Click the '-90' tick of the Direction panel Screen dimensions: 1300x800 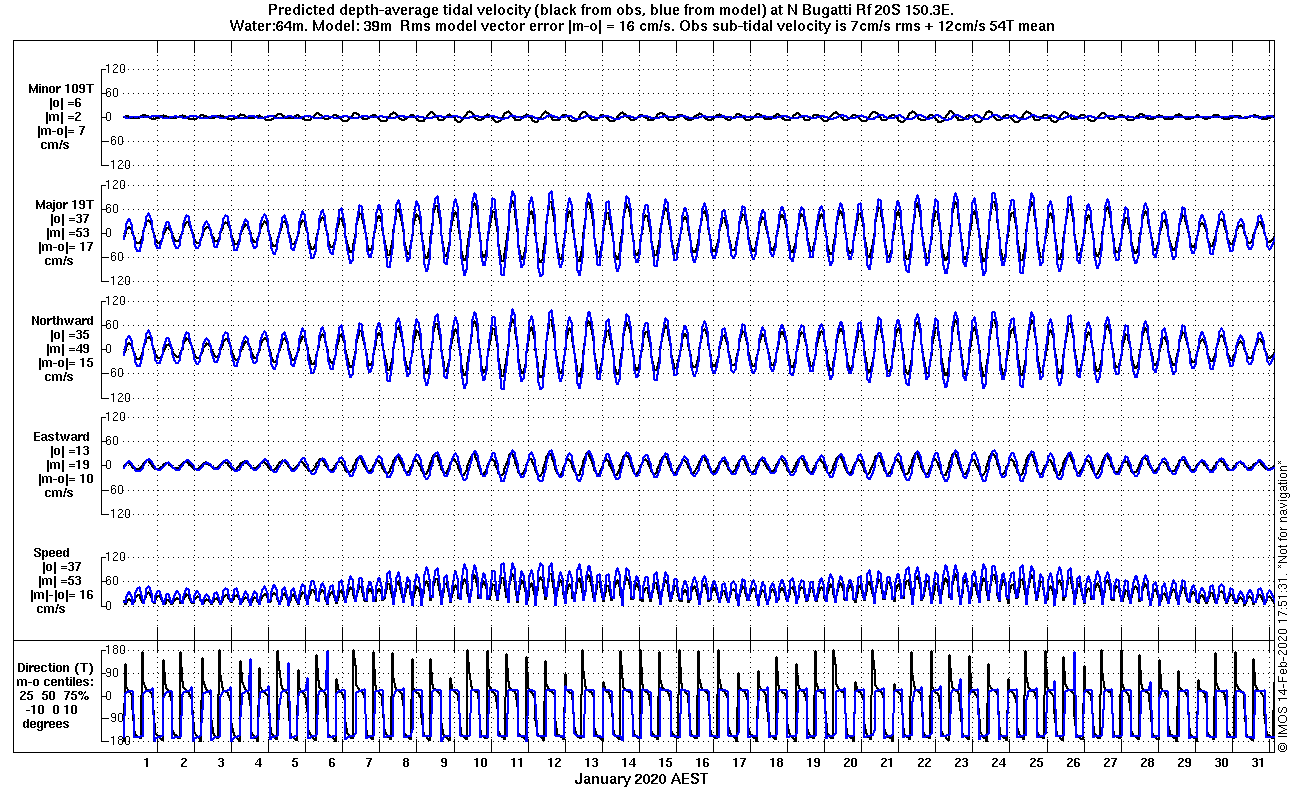[114, 717]
